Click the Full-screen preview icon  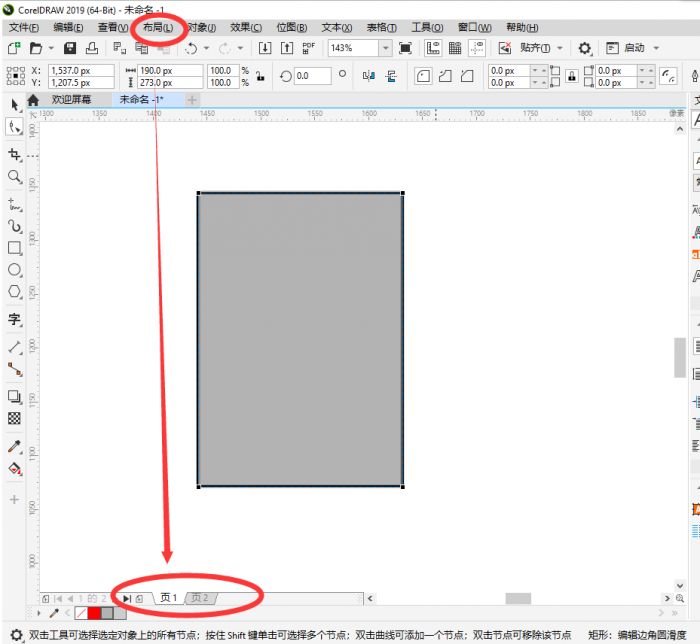click(x=405, y=48)
